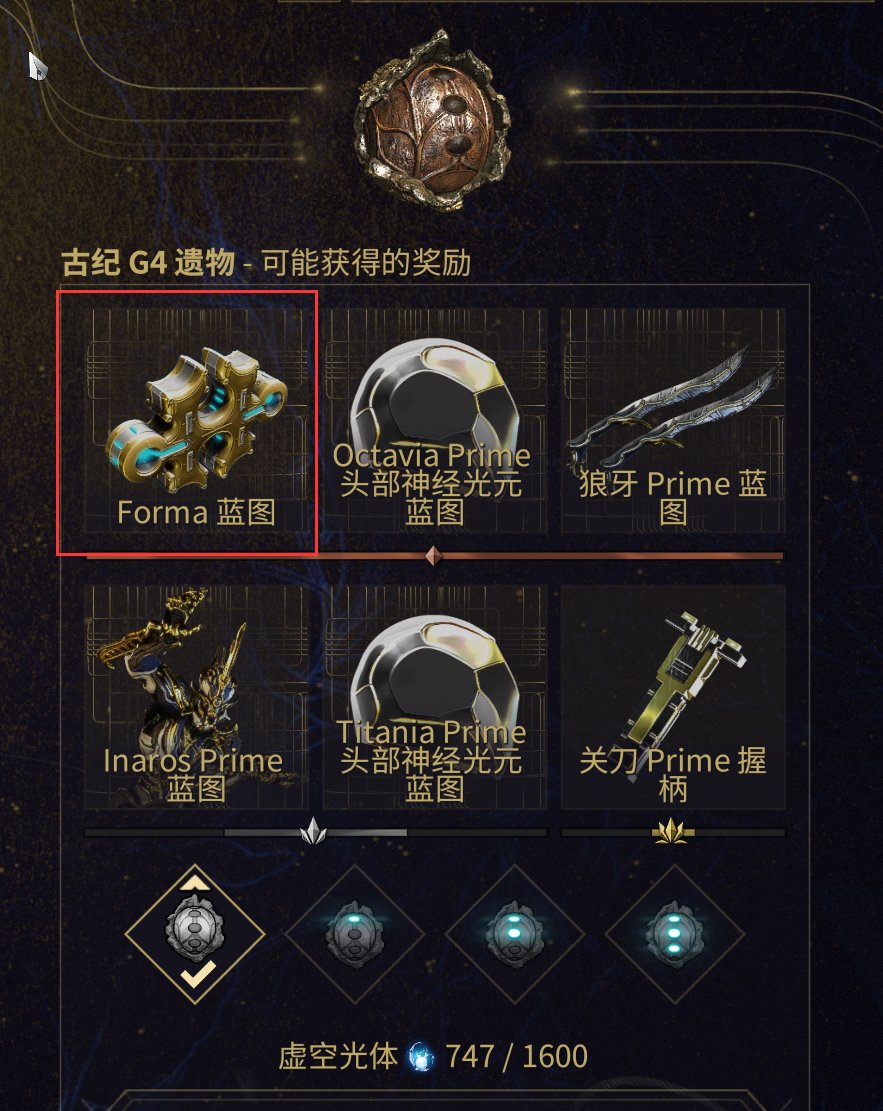Image resolution: width=883 pixels, height=1111 pixels.
Task: Choose the 关刀 Prime 握柄 reward
Action: point(673,697)
